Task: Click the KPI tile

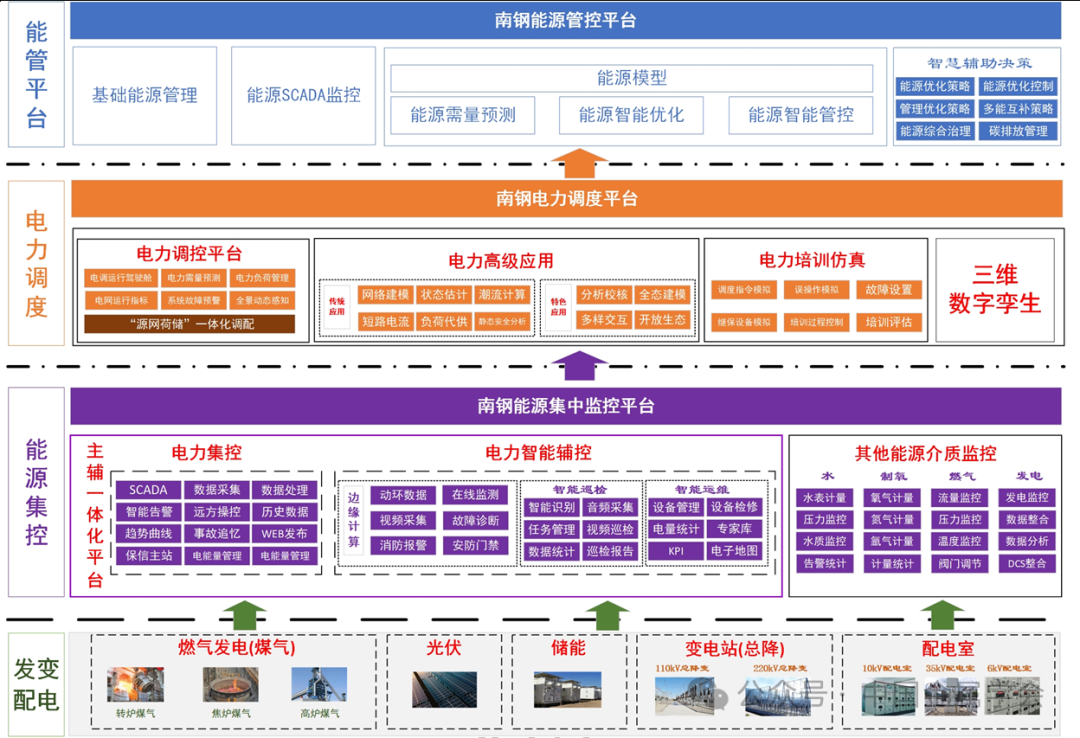Action: tap(676, 551)
